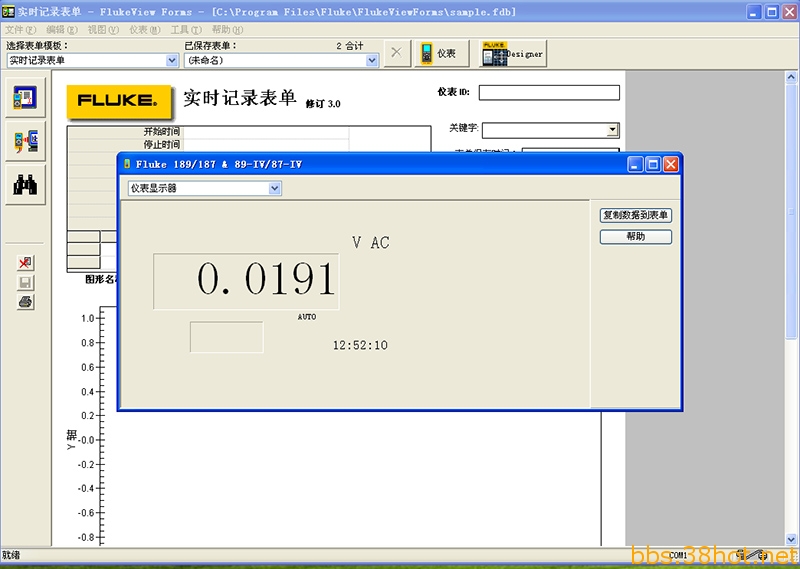Image resolution: width=800 pixels, height=569 pixels.
Task: Minimize the Fluke 189/187 dialog
Action: click(635, 164)
